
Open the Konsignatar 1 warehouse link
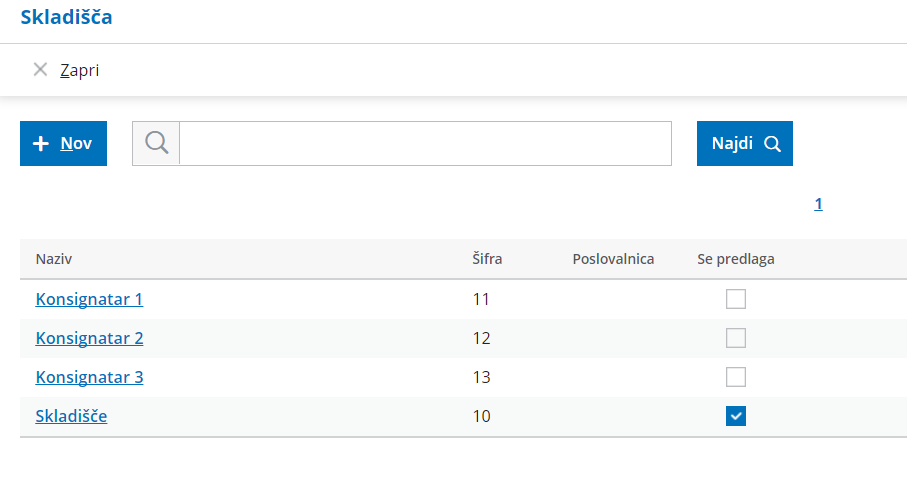(89, 299)
